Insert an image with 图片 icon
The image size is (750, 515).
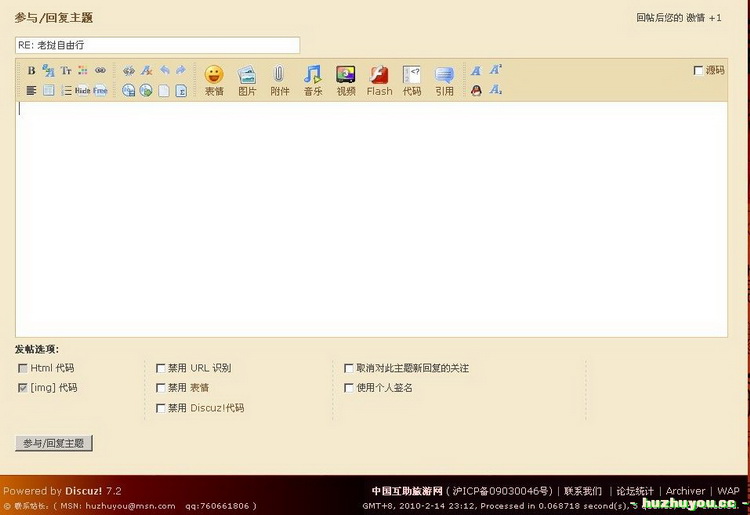[x=247, y=80]
